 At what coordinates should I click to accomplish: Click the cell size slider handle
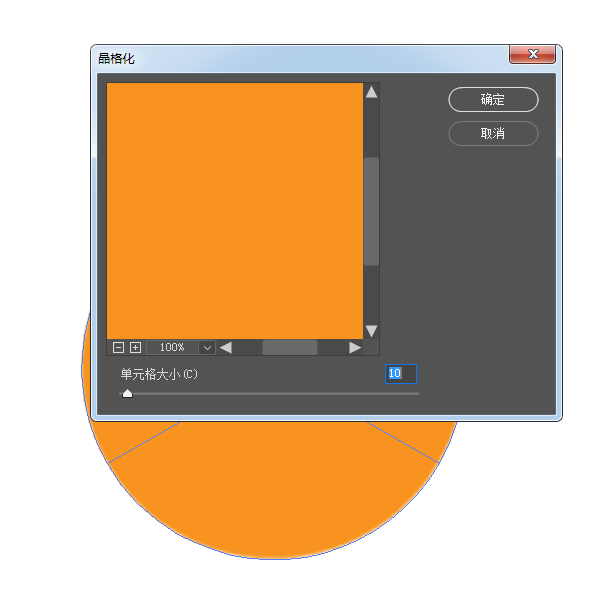(x=128, y=394)
